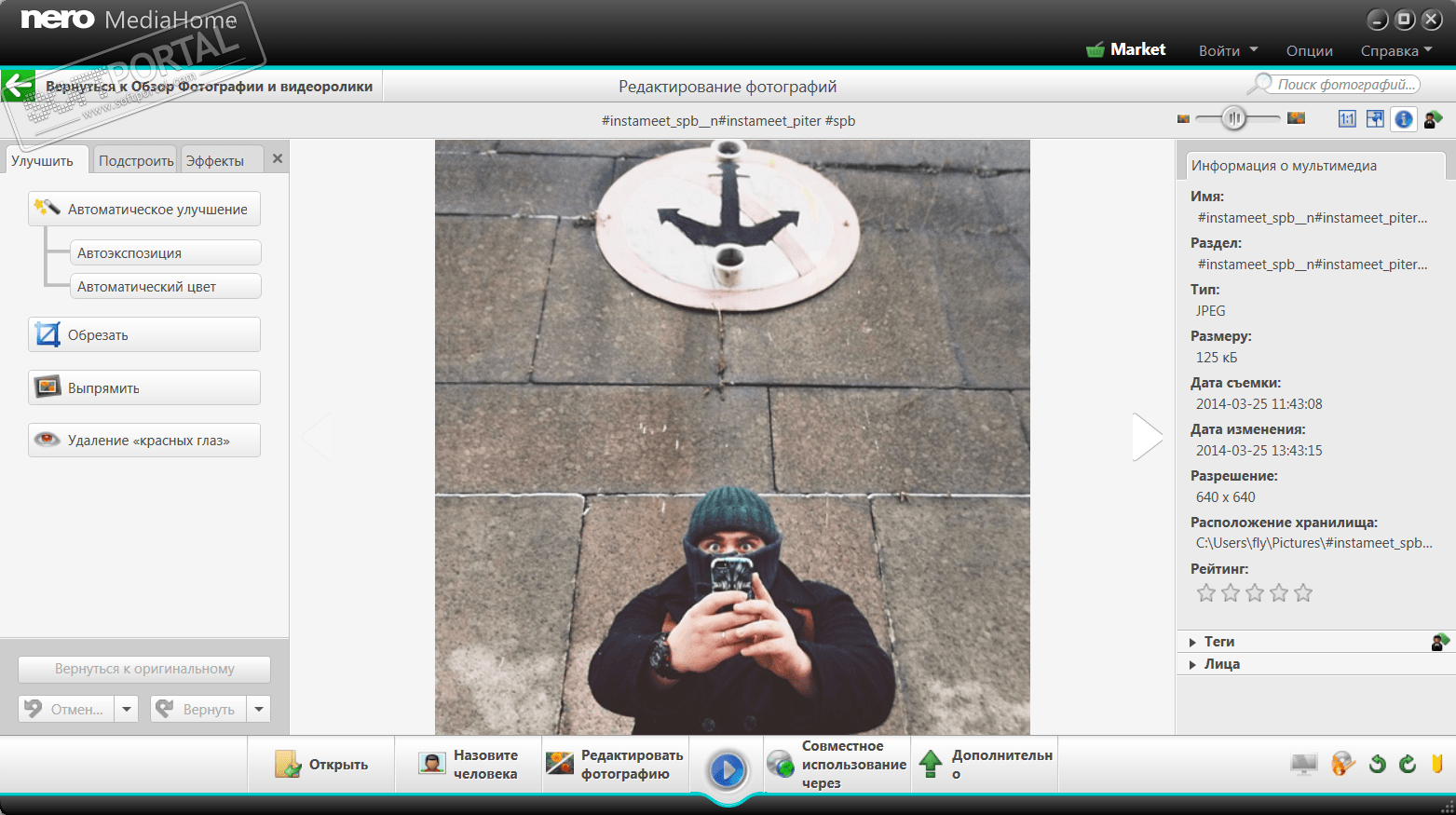Click the small thumbnail zoom-out icon
The image size is (1456, 815).
click(1183, 118)
